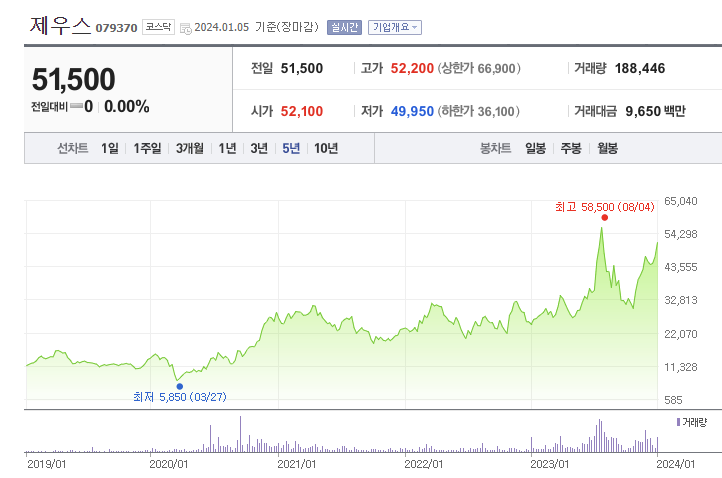This screenshot has height=478, width=722.
Task: Select the 1일 line chart period
Action: [x=110, y=148]
